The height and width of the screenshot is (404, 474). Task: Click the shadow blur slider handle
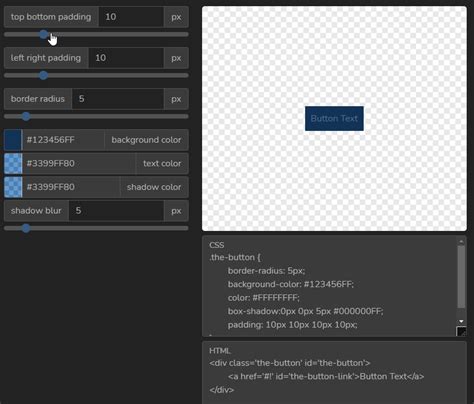[26, 228]
